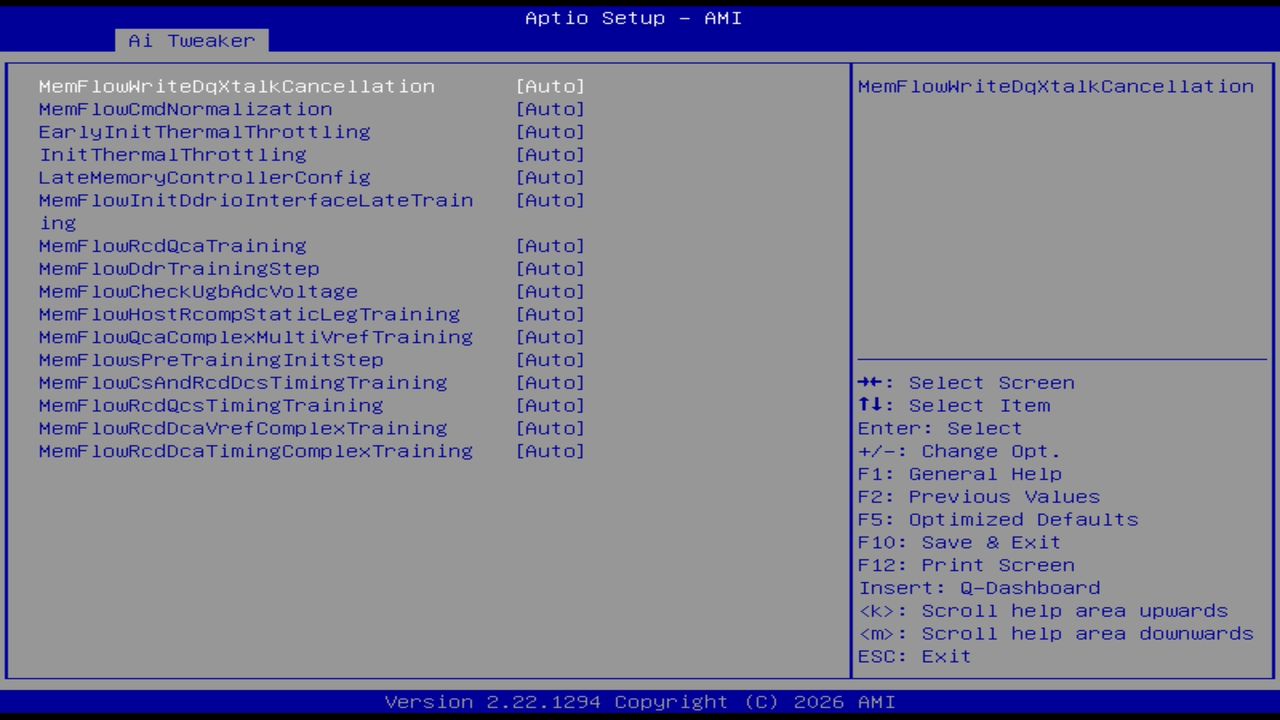Viewport: 1280px width, 720px height.
Task: Open the MemFlowHostRcompStaticLegTraining dropdown
Action: tap(550, 314)
